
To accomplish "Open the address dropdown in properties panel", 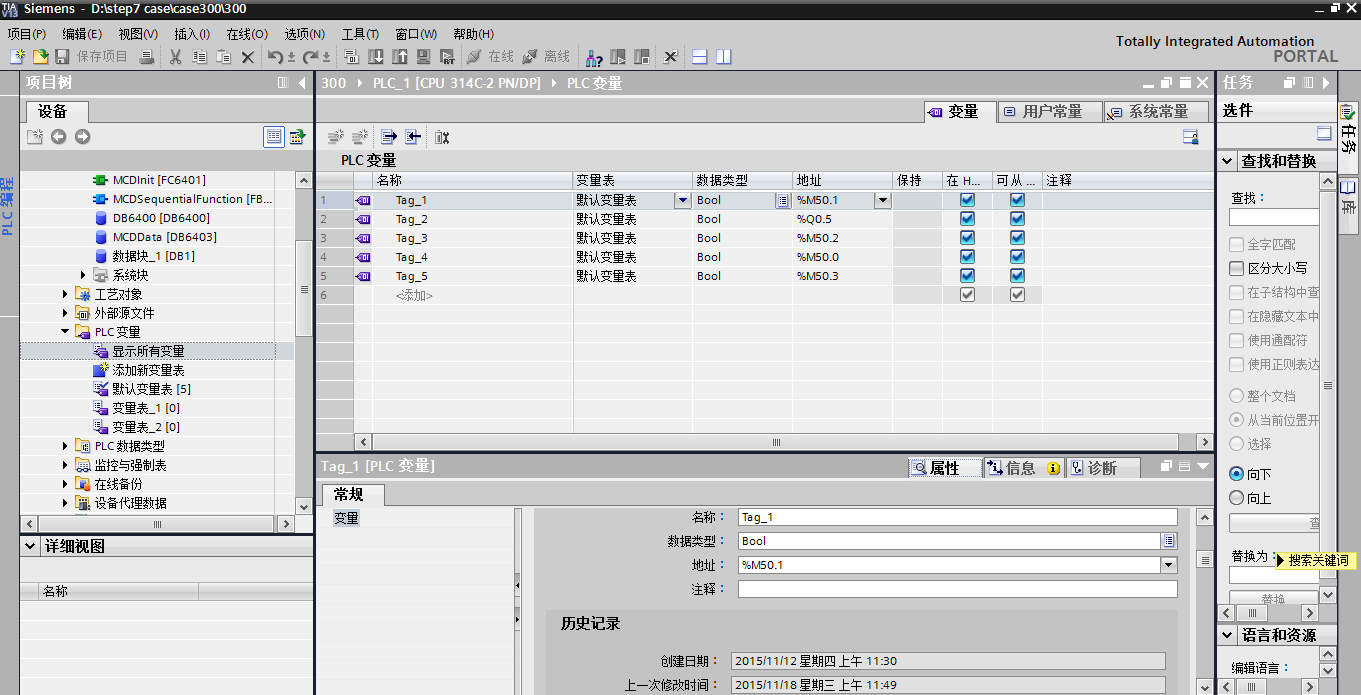I will (x=1169, y=565).
